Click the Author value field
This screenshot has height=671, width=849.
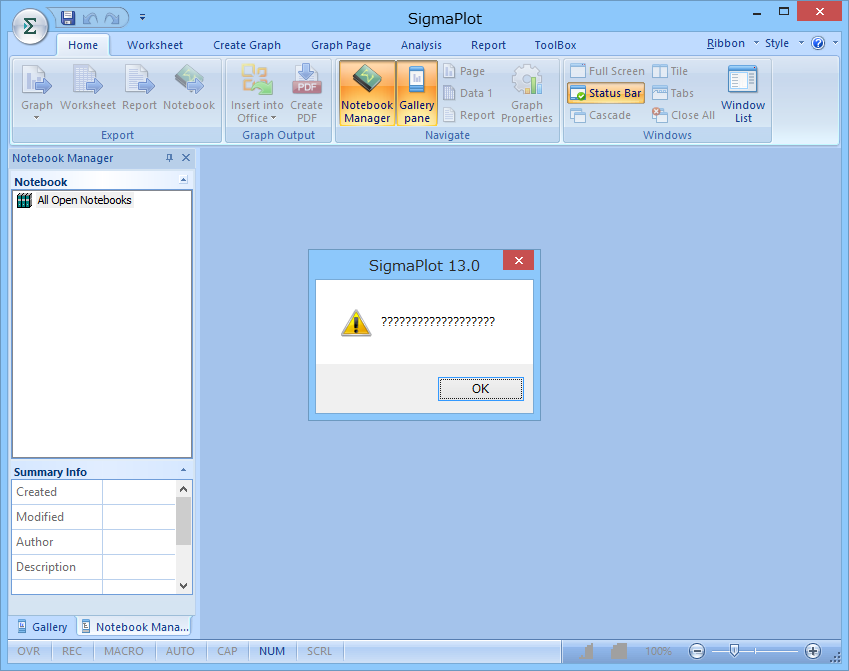pyautogui.click(x=139, y=542)
